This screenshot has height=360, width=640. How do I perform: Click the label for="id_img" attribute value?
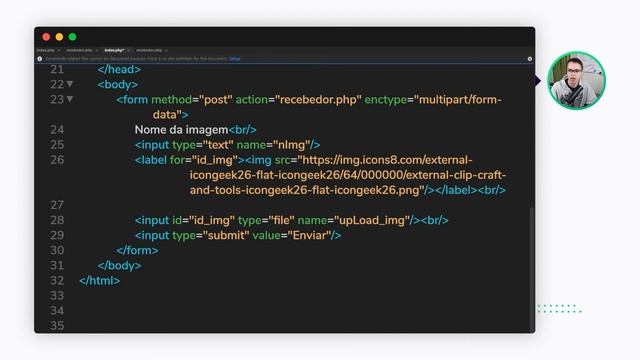(214, 160)
